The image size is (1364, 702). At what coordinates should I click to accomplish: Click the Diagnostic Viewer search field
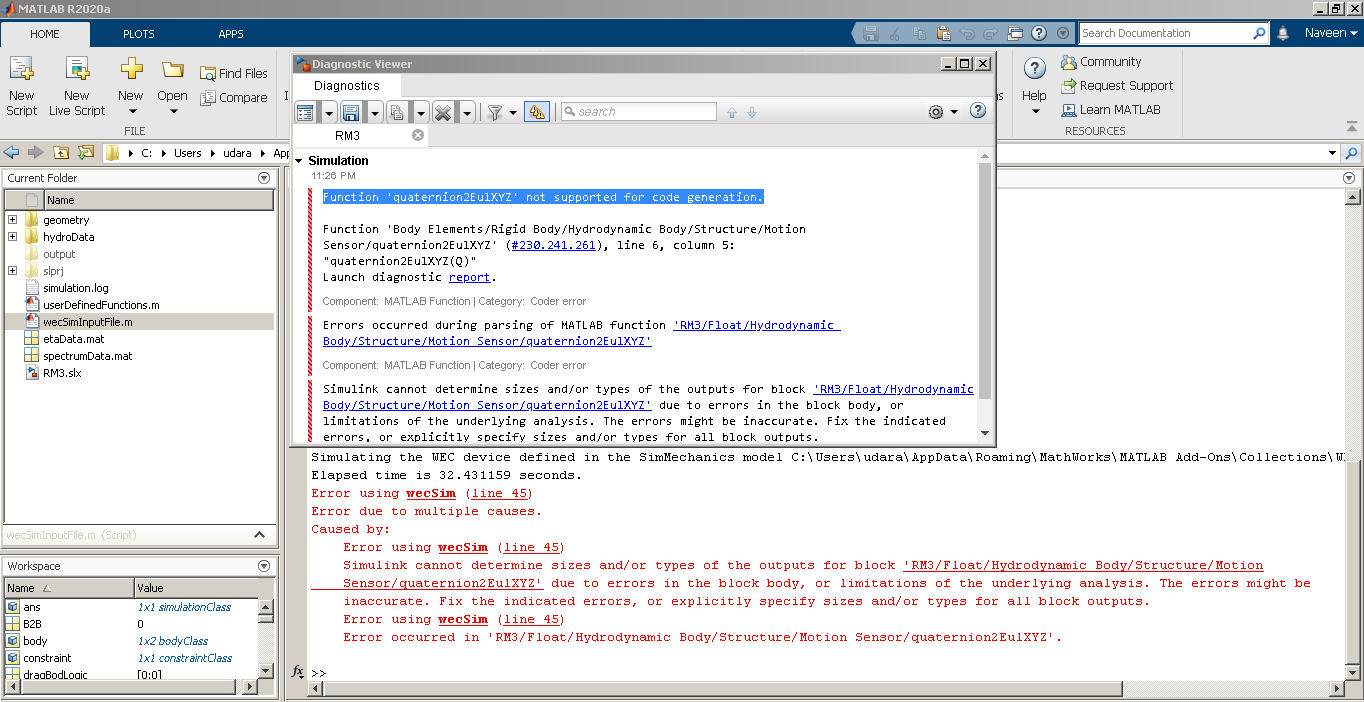[638, 112]
